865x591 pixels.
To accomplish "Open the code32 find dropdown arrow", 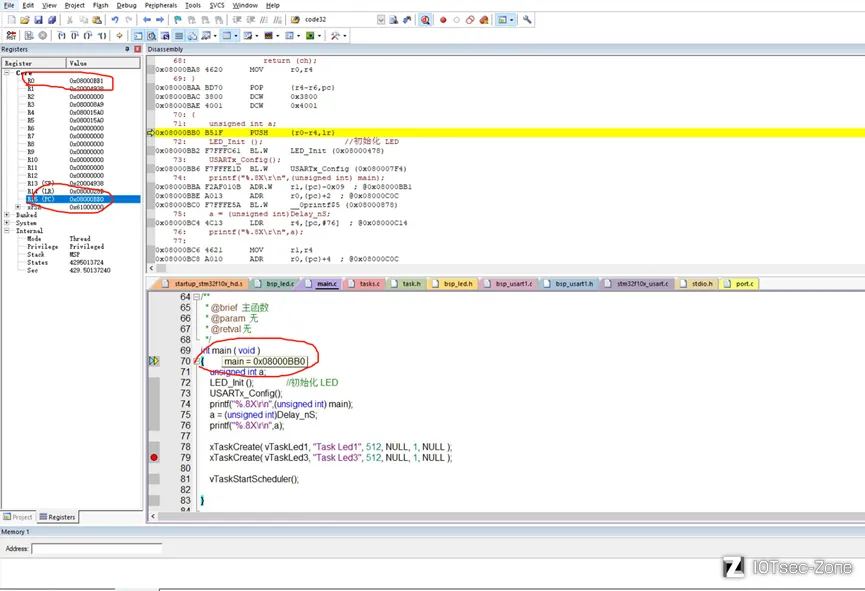I will [x=381, y=20].
